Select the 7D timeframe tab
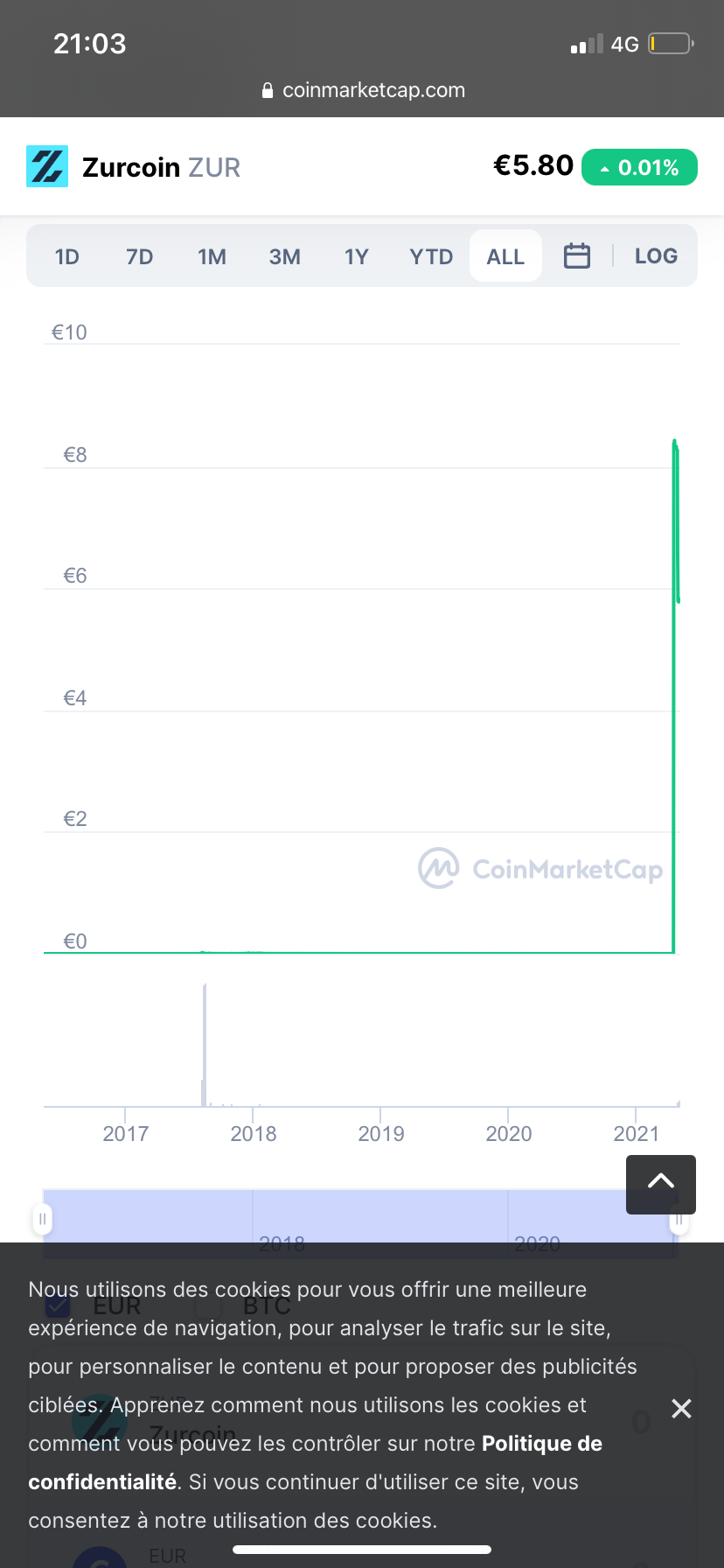The image size is (724, 1568). [x=140, y=256]
